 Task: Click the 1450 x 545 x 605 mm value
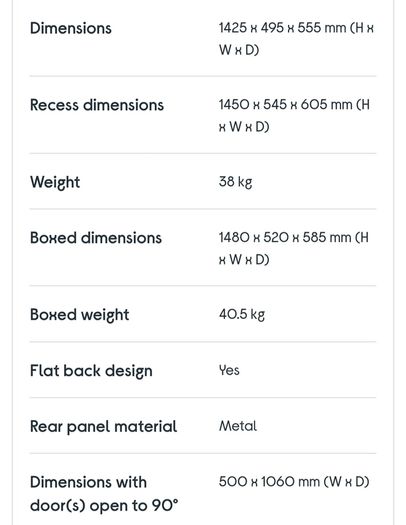coord(294,116)
